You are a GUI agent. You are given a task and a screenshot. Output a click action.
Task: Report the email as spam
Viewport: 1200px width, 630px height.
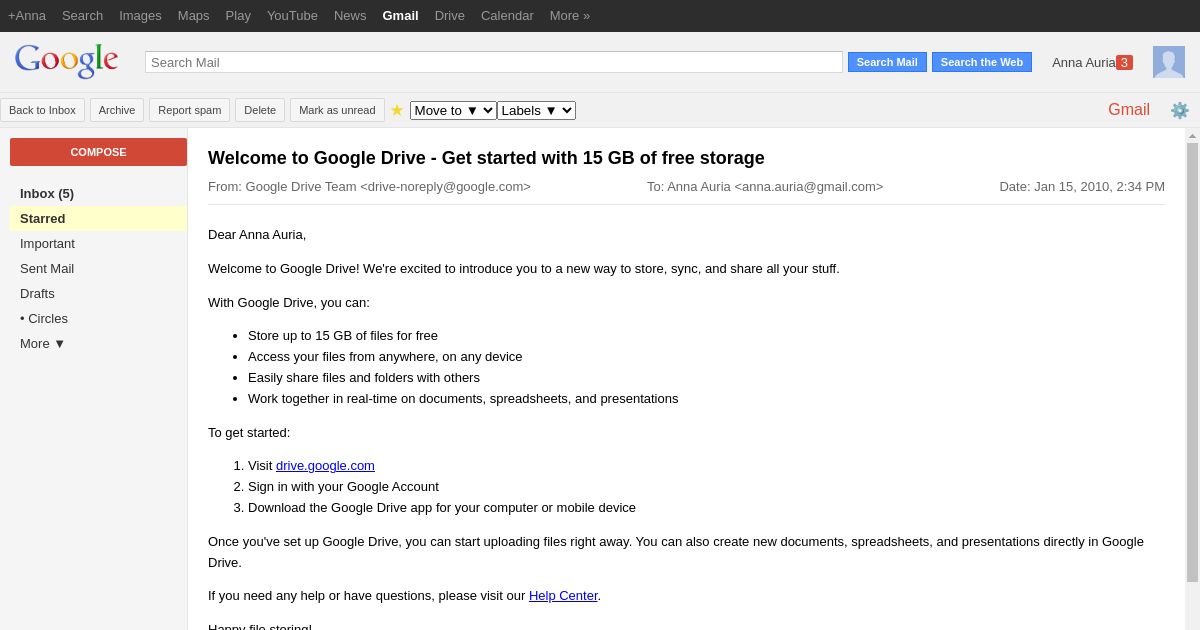189,110
